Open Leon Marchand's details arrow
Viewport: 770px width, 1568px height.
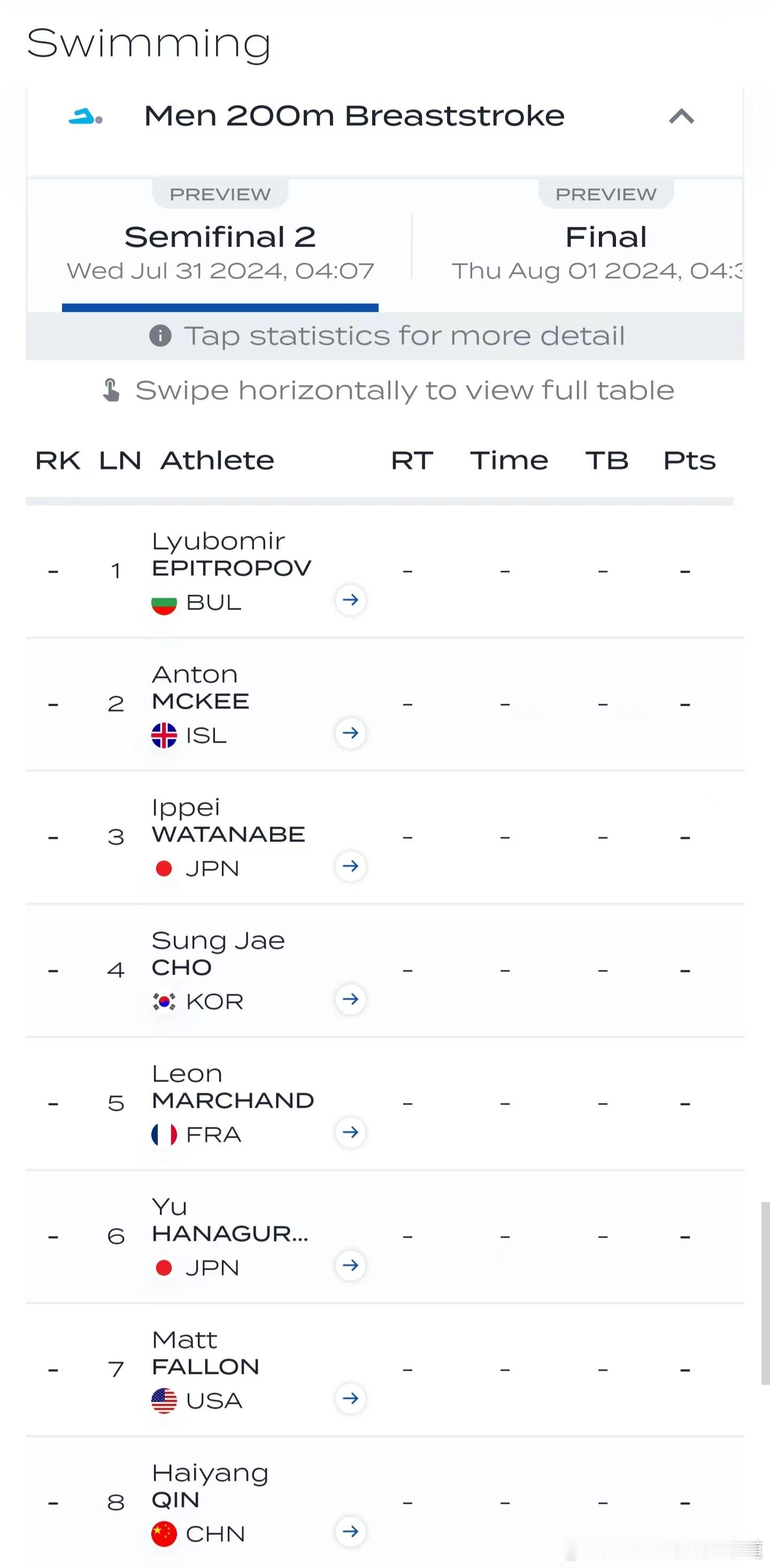coord(350,1132)
